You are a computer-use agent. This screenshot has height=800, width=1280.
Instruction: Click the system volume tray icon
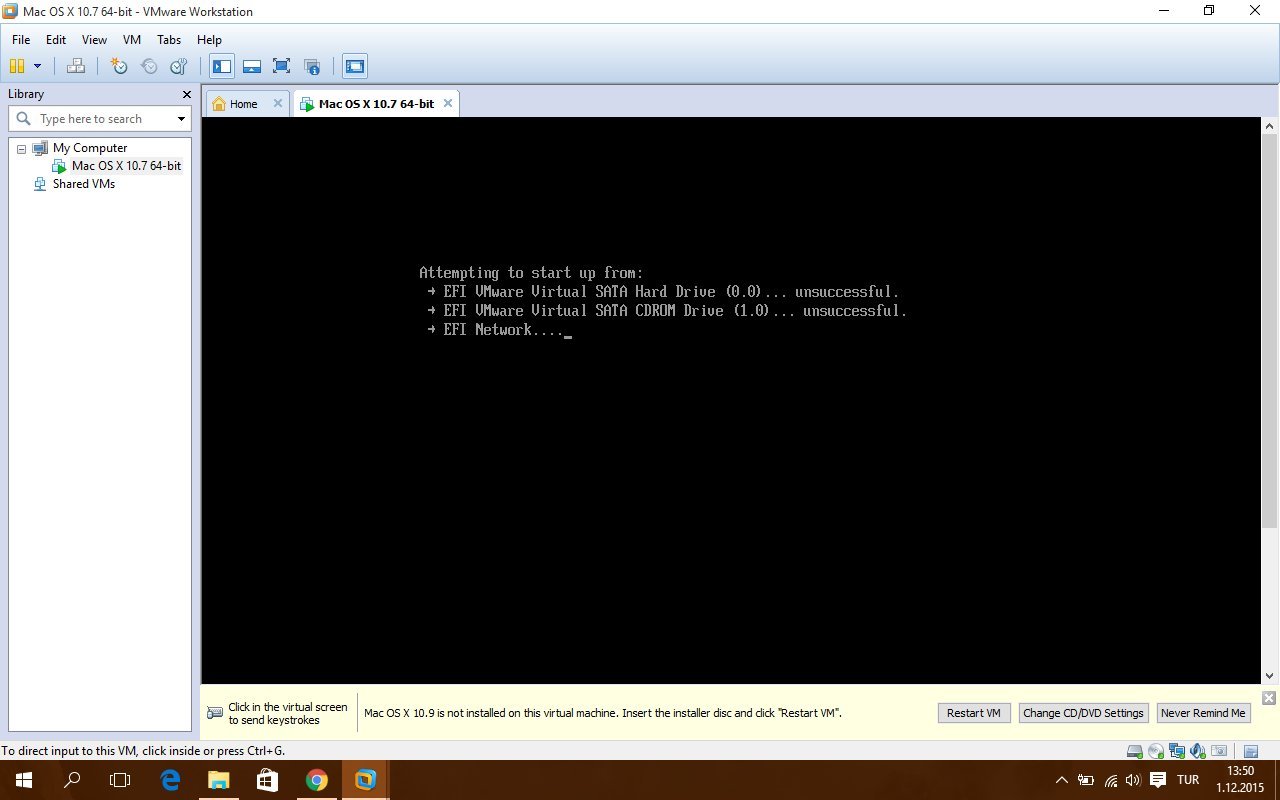[x=1133, y=780]
